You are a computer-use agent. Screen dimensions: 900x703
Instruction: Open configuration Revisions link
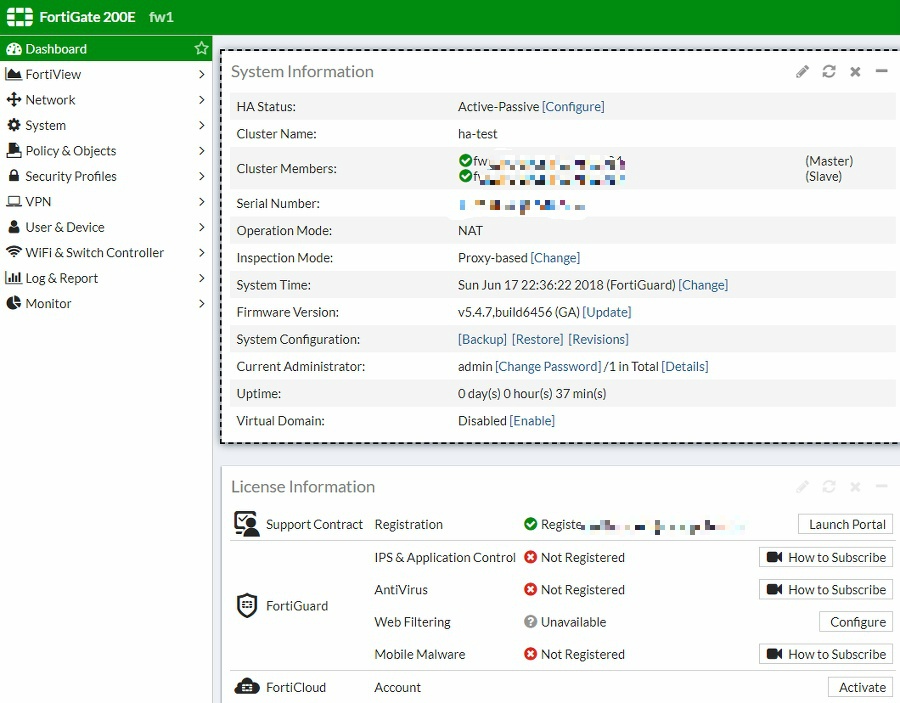(598, 339)
